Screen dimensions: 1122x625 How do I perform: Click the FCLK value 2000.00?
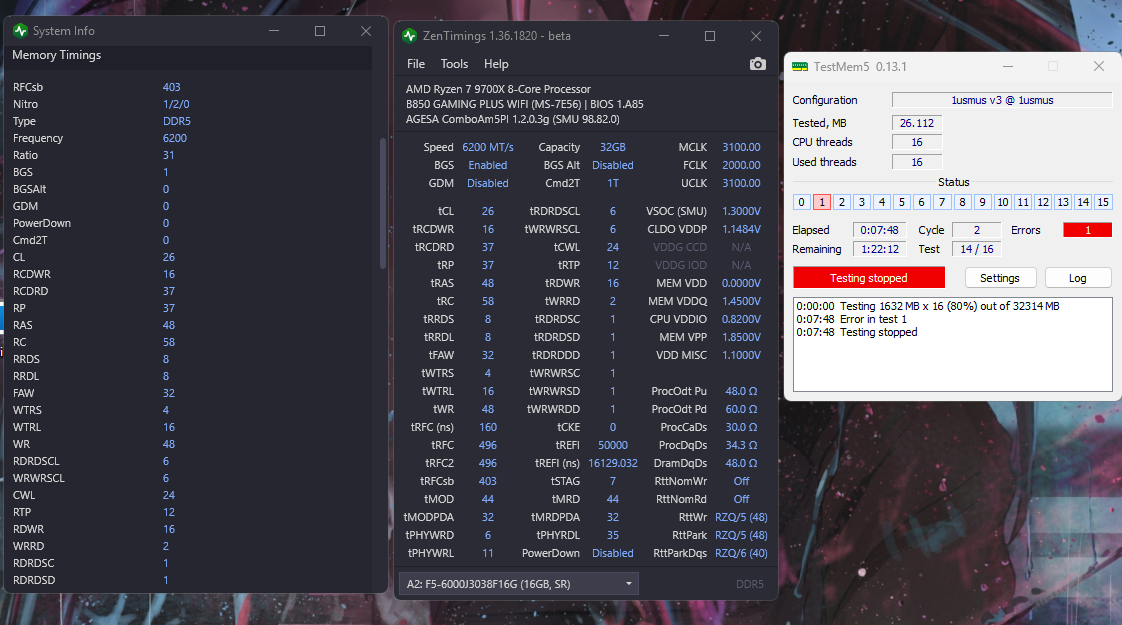click(x=741, y=165)
